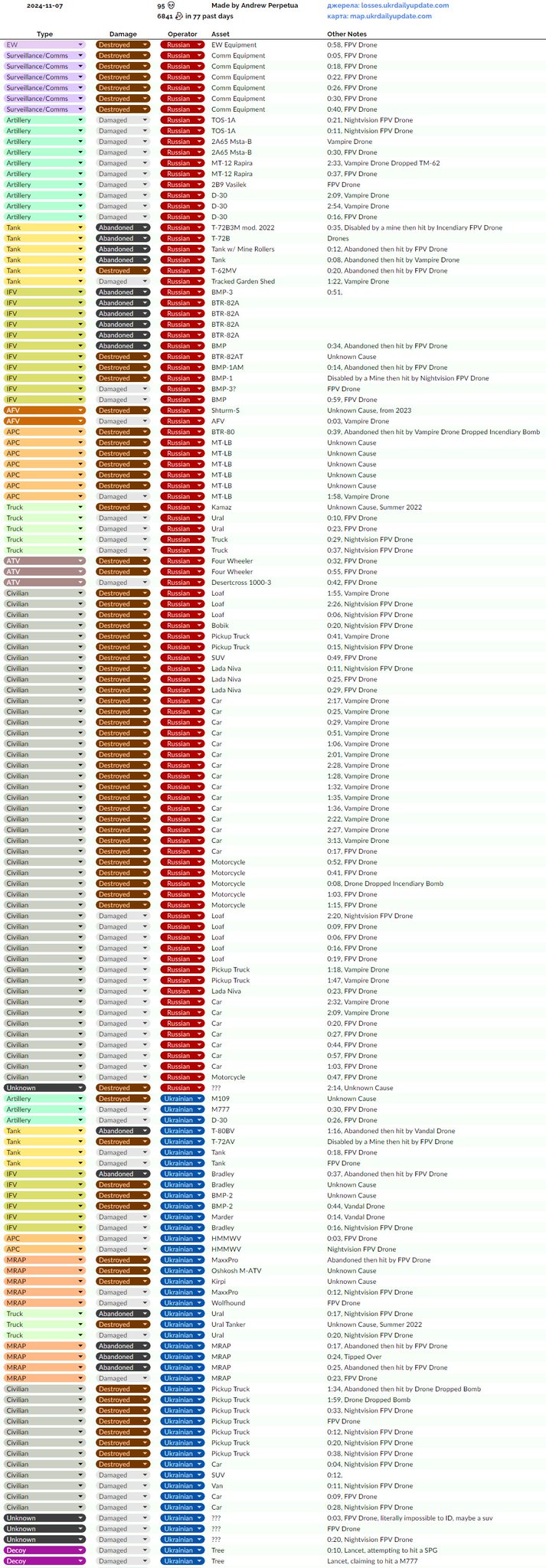Open Unknown type dropdown in 2:14 Unknown Cause row
The width and height of the screenshot is (546, 1568).
[x=44, y=1088]
